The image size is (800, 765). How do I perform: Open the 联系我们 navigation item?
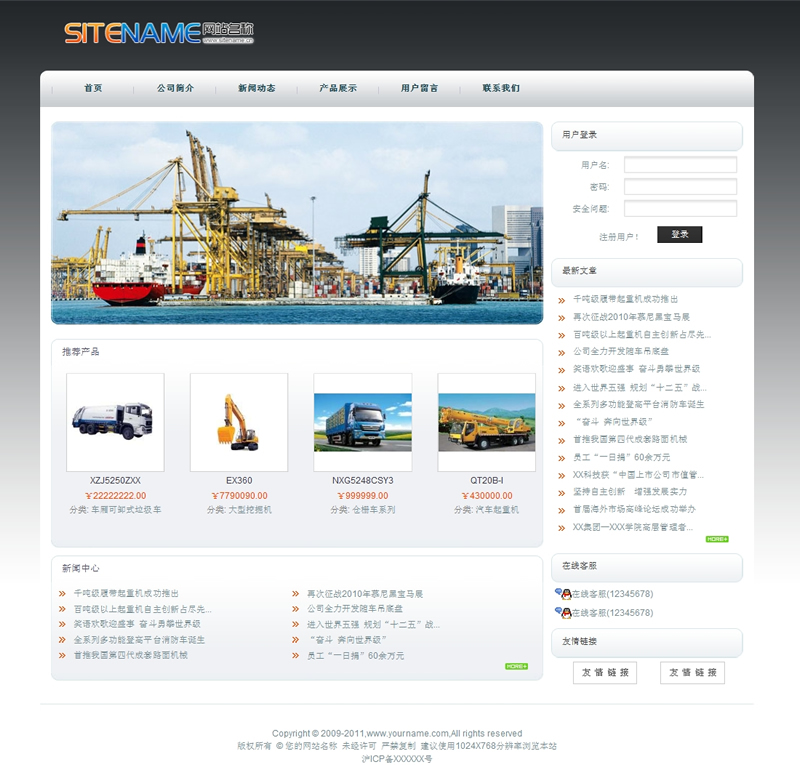point(501,88)
